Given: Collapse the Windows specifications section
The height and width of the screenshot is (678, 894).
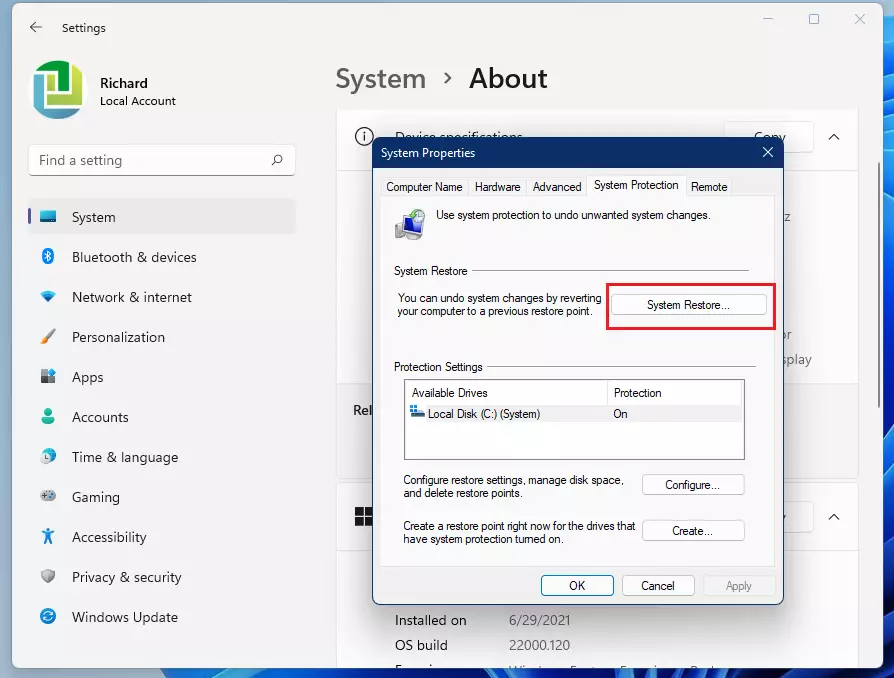Looking at the screenshot, I should [x=834, y=517].
